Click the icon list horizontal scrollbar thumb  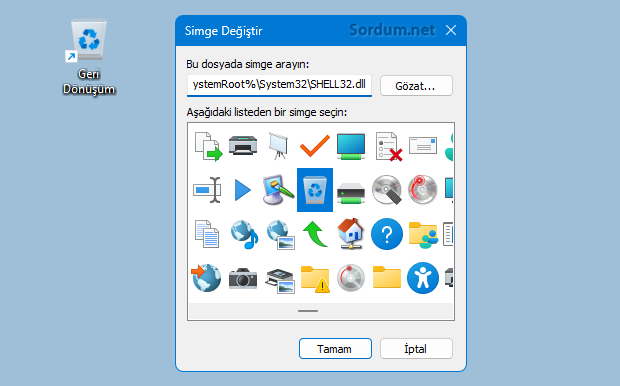(308, 311)
